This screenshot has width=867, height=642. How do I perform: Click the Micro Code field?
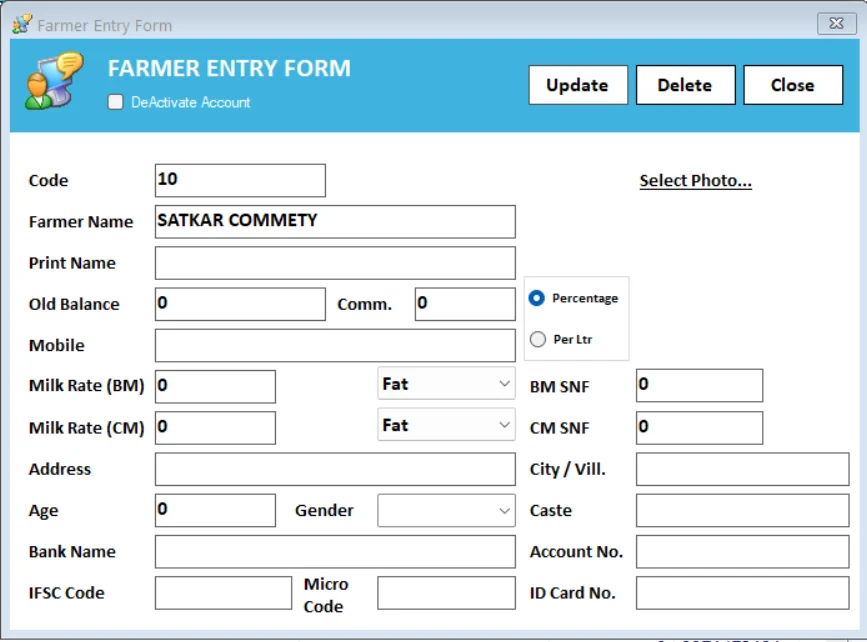pos(446,593)
